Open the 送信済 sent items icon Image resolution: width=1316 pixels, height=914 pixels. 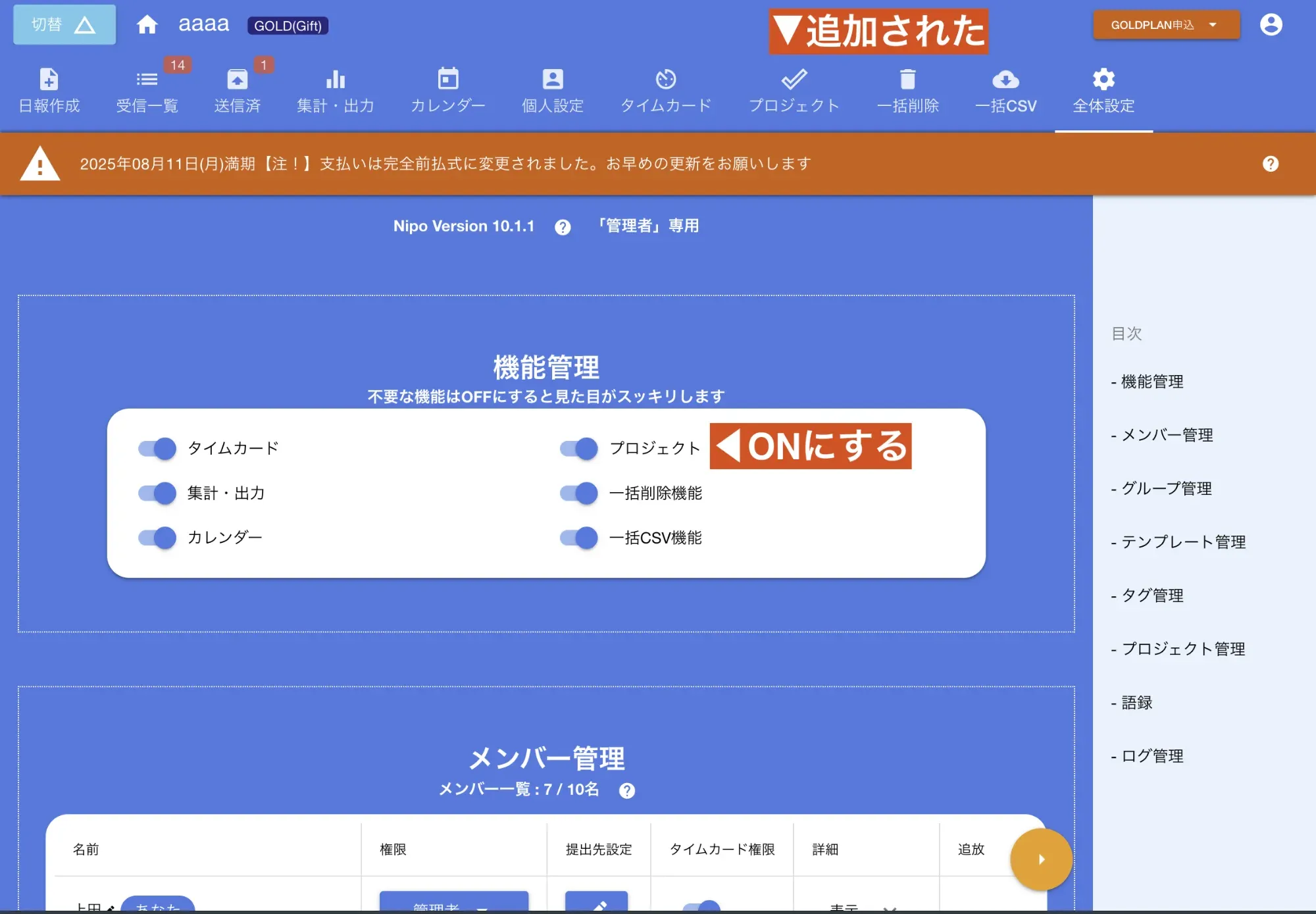pyautogui.click(x=238, y=90)
